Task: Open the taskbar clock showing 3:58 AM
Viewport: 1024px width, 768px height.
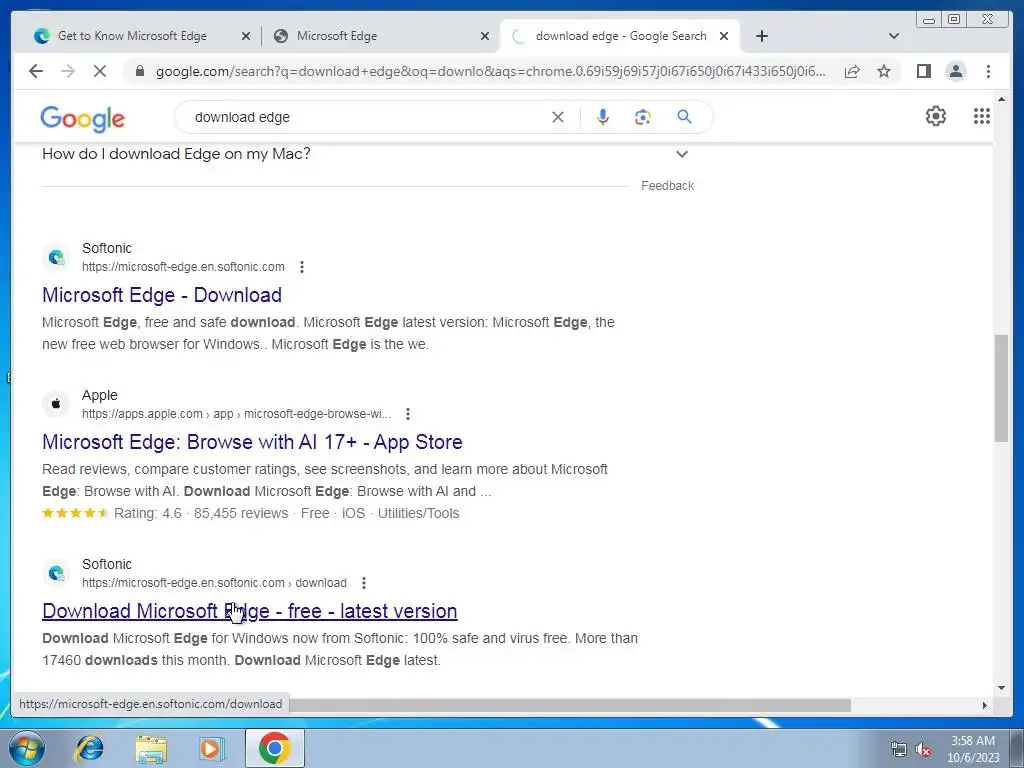Action: pos(973,749)
